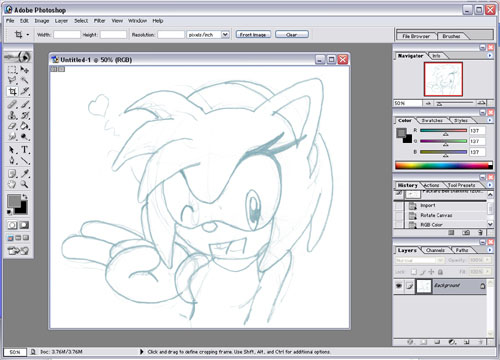Set history brush source beside Rotate Canvas

click(x=398, y=216)
